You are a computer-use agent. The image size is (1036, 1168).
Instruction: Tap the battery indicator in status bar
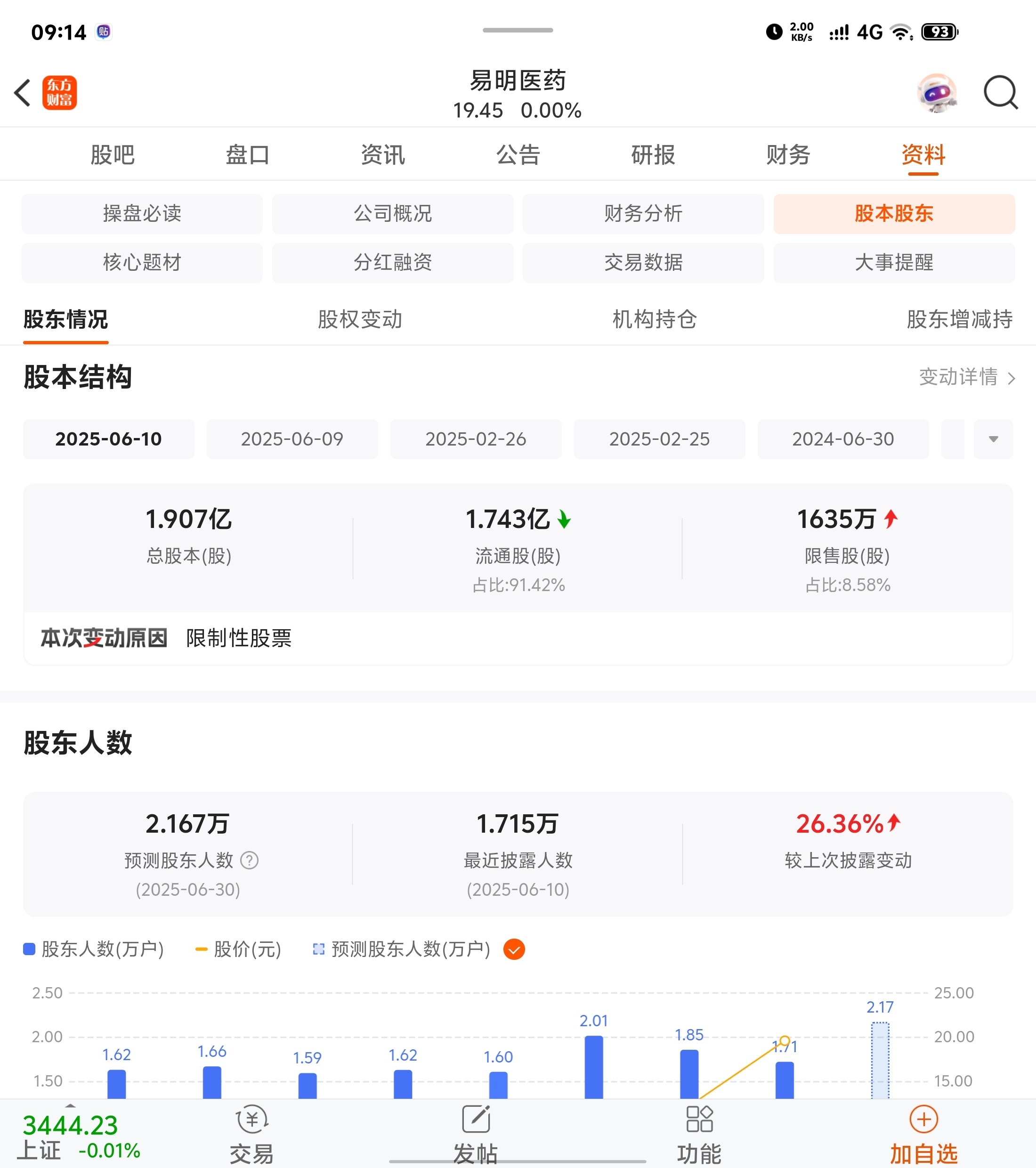pos(940,32)
